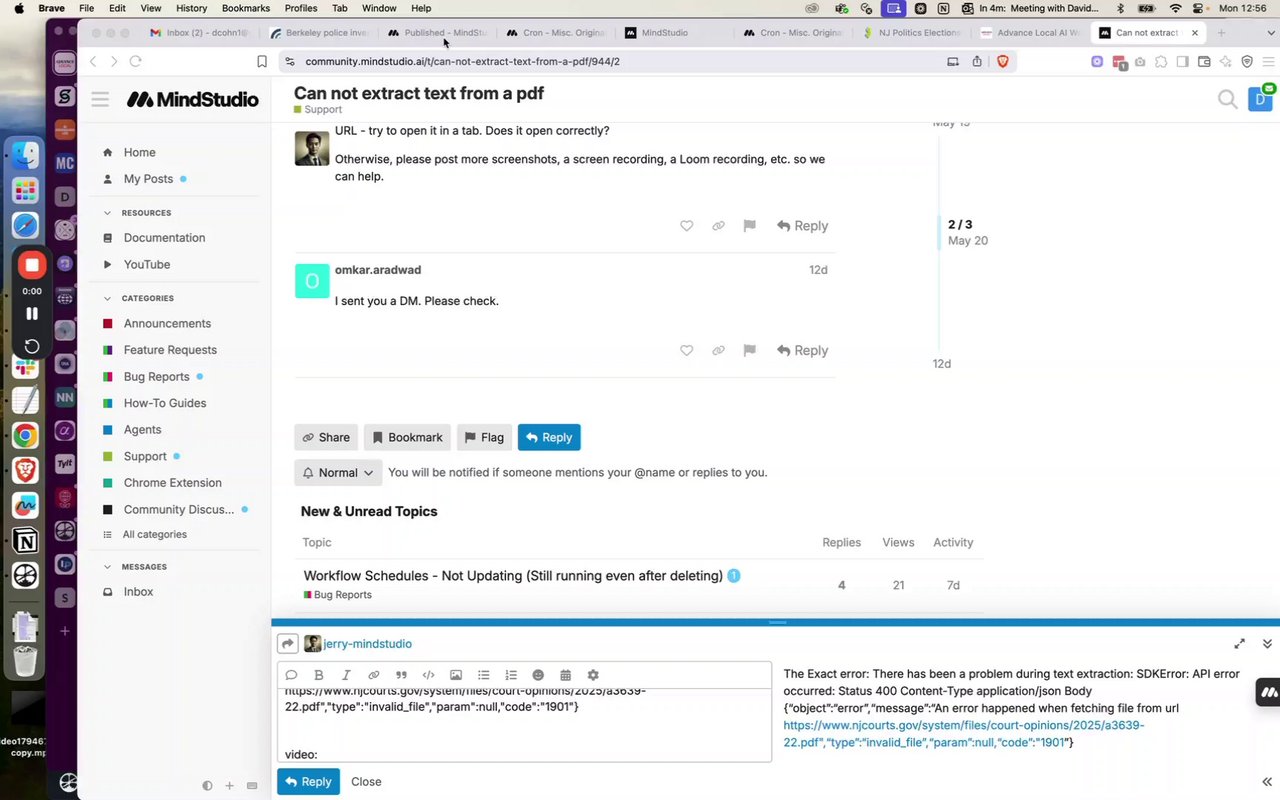The width and height of the screenshot is (1280, 800).
Task: Click inside the composer text area
Action: click(524, 725)
